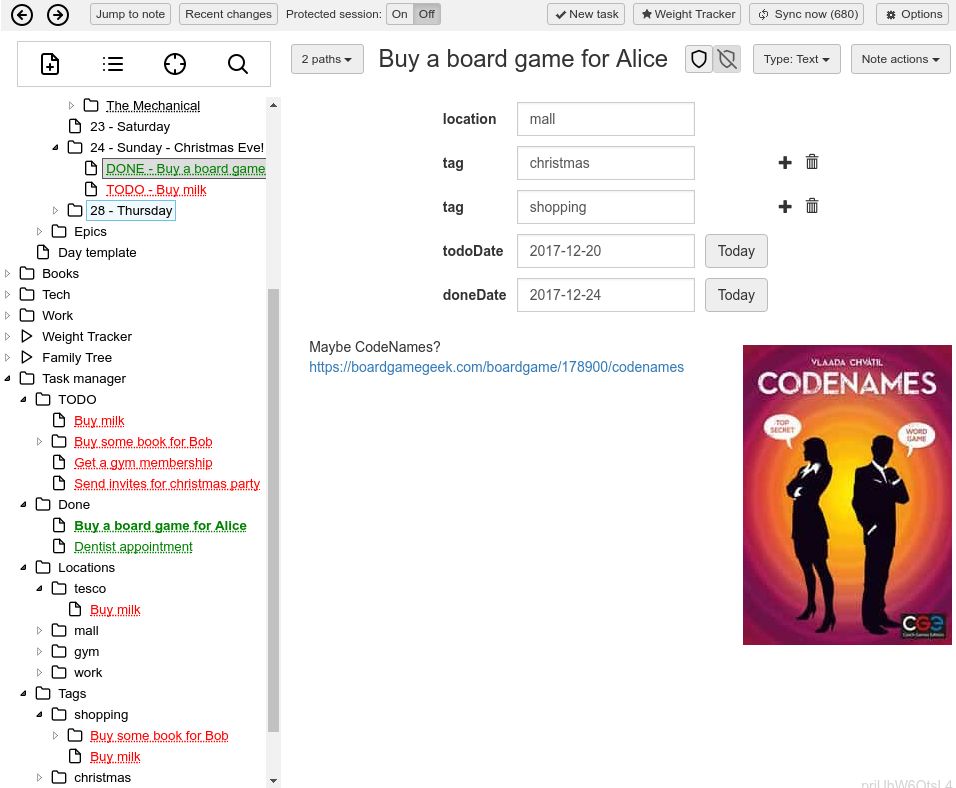This screenshot has height=788, width=956.
Task: Open search with the magnifier icon
Action: (x=238, y=64)
